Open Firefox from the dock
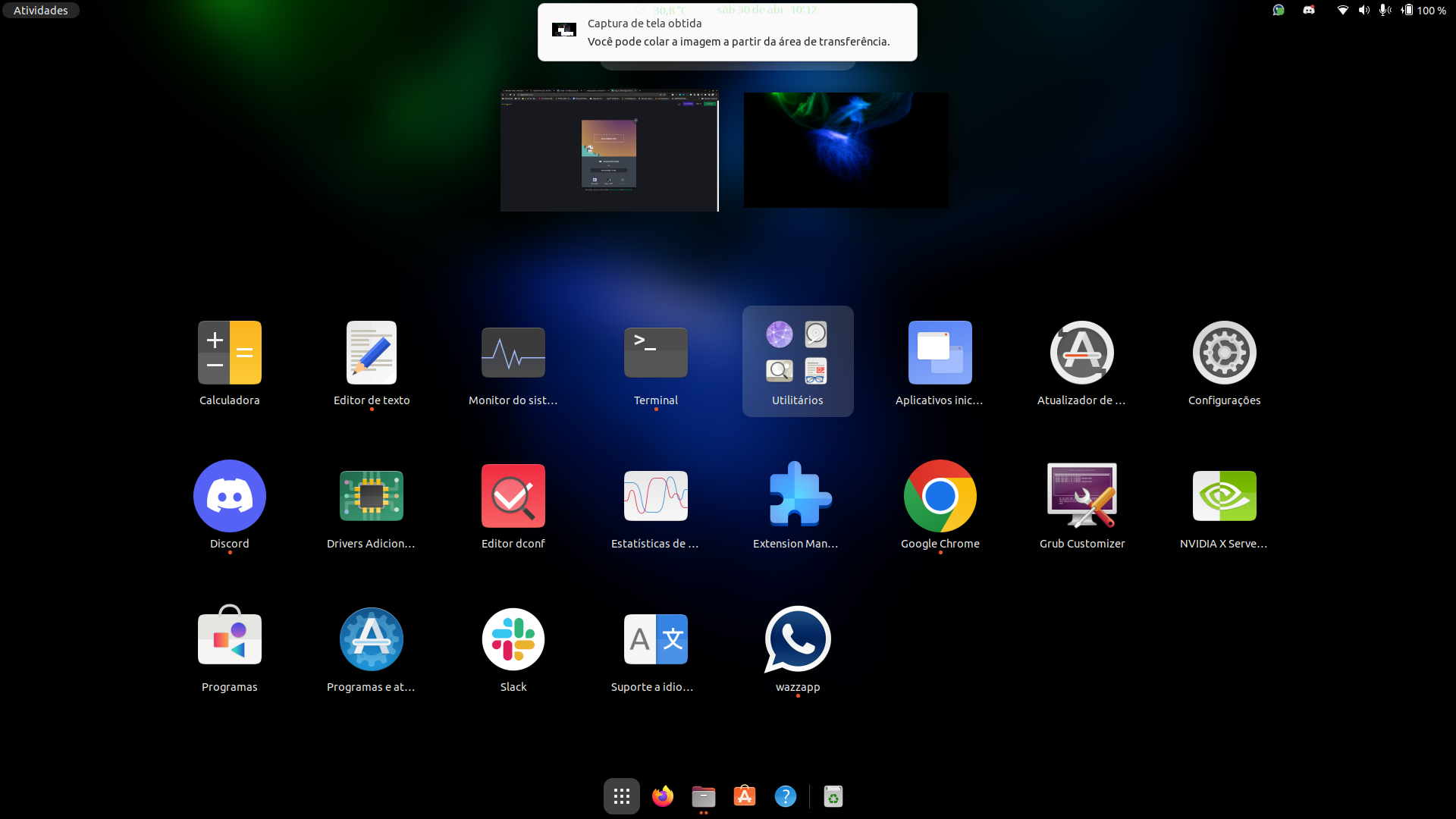Viewport: 1456px width, 819px height. point(663,796)
